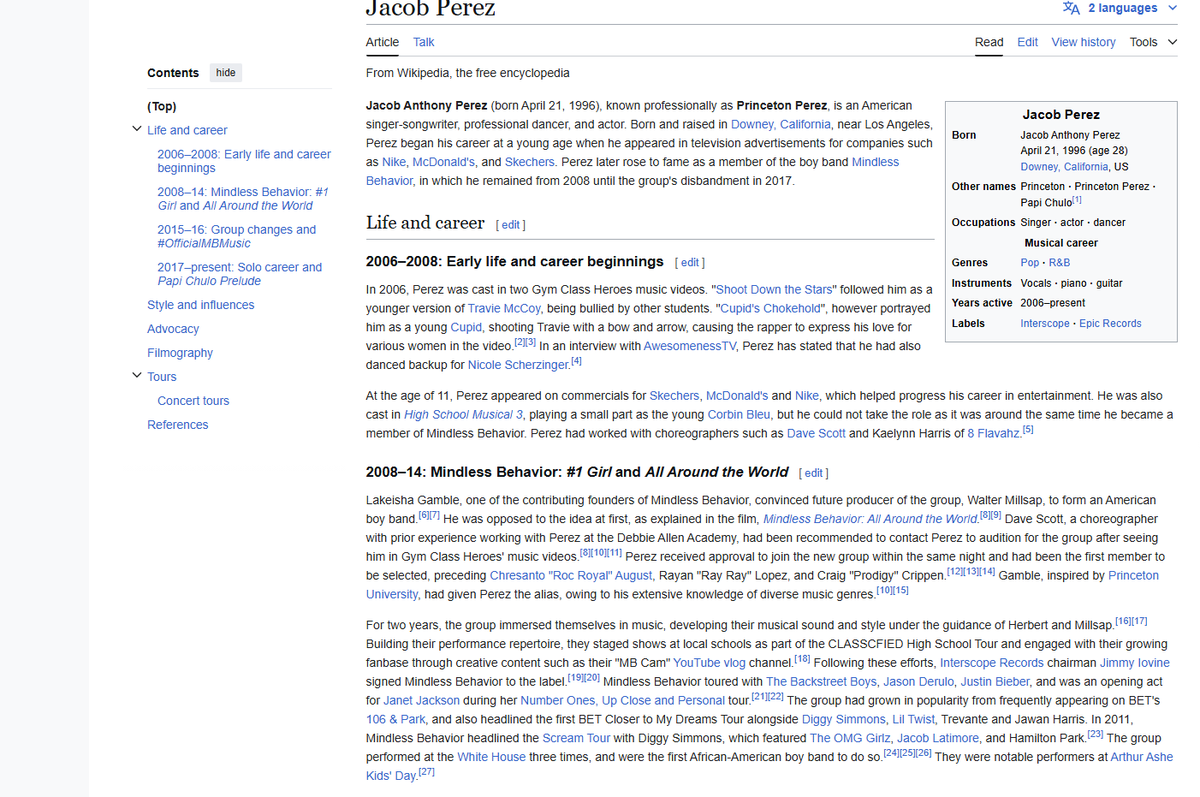
Task: Open the 8 Flavahz link
Action: (x=994, y=433)
